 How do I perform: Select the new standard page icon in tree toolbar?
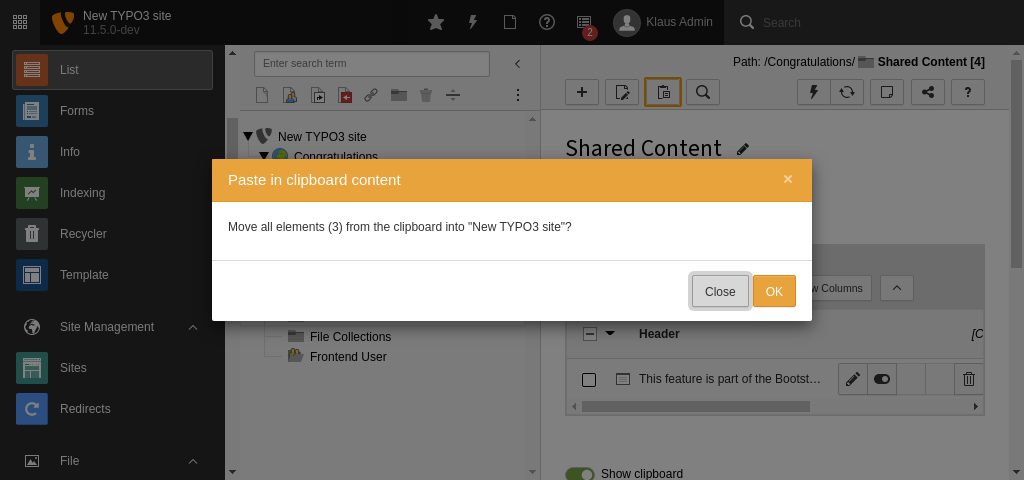262,95
